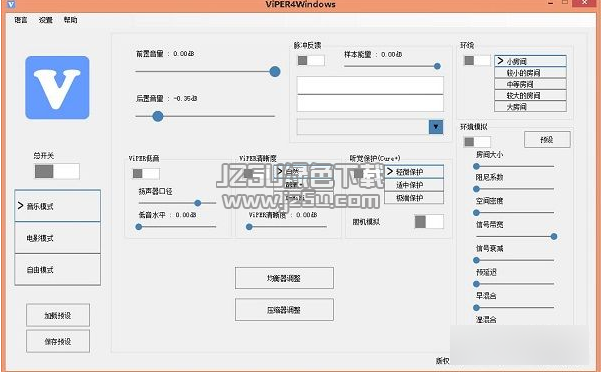
Task: Click the 信号带宽 slider handle
Action: point(554,236)
